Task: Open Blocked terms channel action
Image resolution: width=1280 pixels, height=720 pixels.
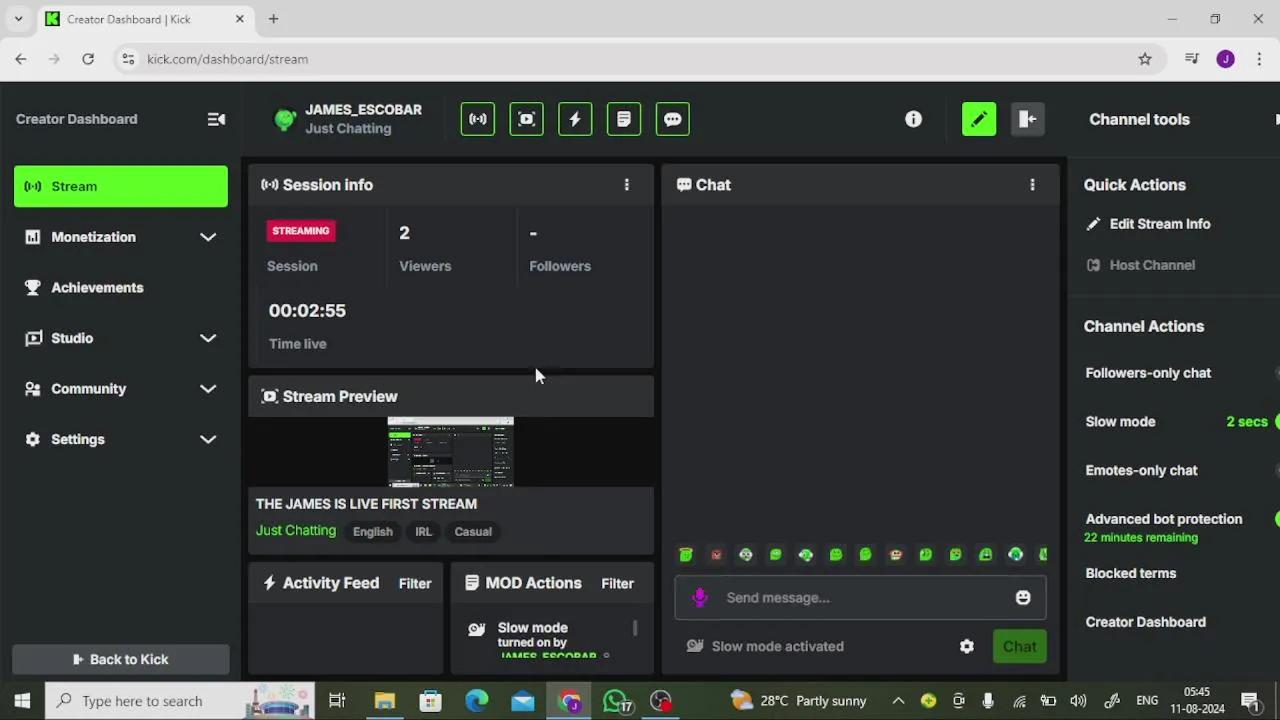Action: point(1131,573)
